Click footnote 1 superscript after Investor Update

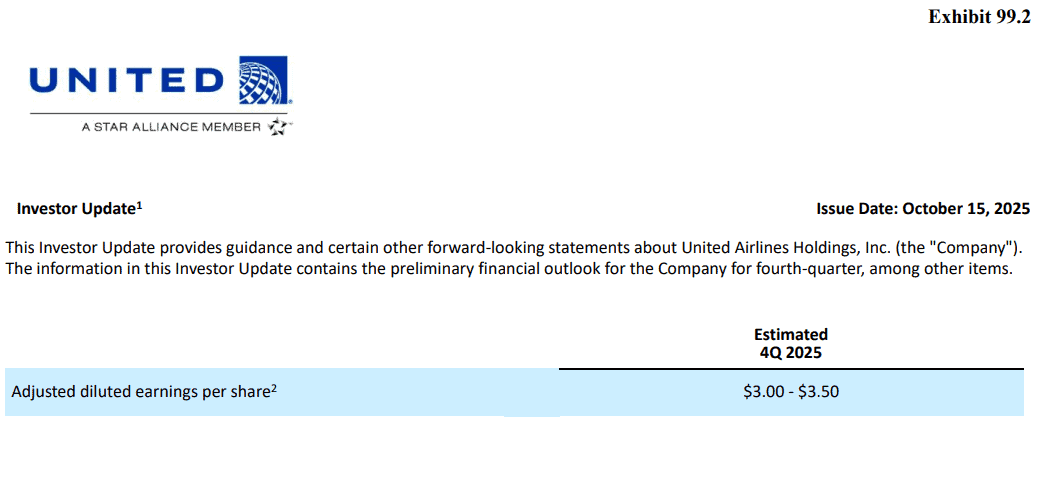click(140, 206)
